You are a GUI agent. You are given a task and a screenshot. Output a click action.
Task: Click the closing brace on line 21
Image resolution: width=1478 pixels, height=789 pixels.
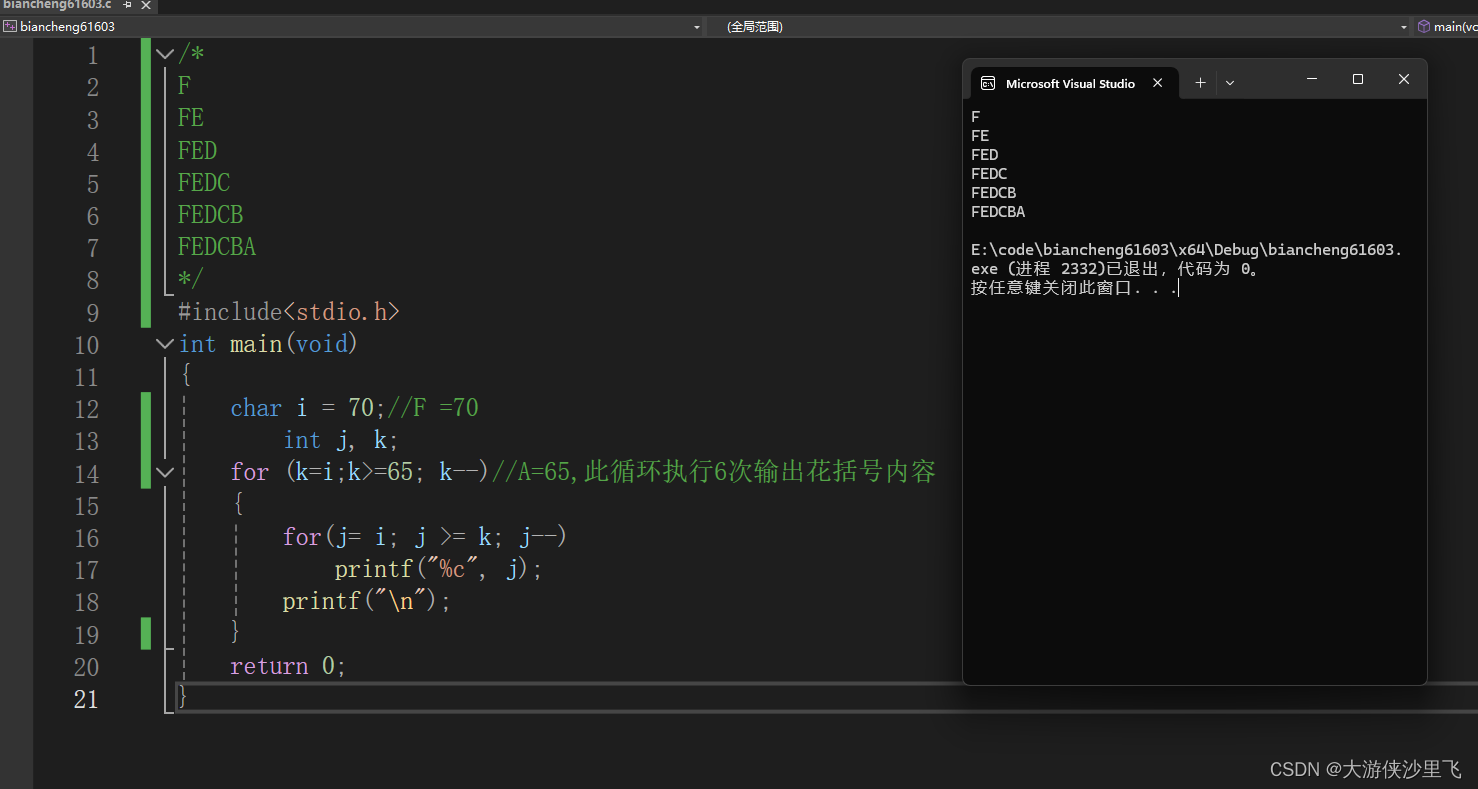(x=182, y=698)
